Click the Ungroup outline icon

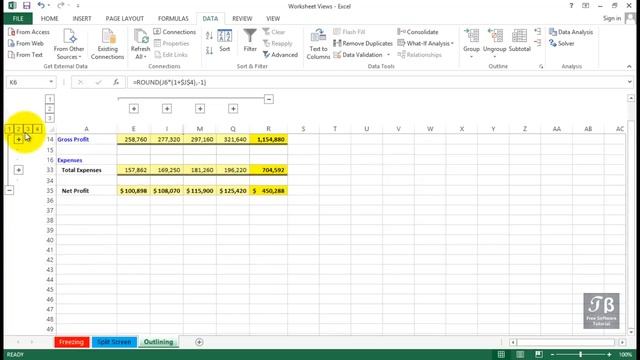point(495,36)
